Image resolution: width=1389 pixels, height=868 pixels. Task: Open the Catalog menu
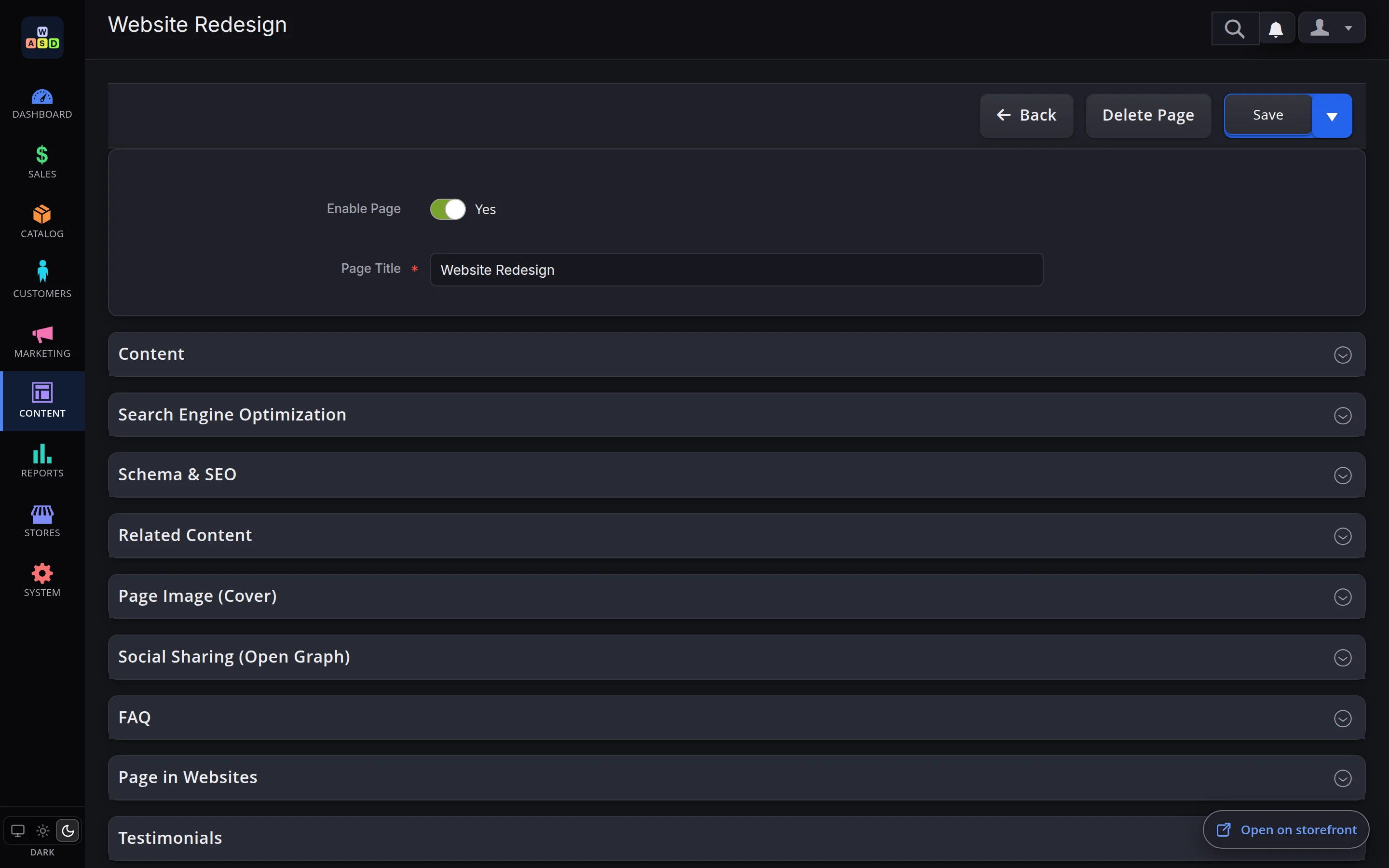coord(42,222)
